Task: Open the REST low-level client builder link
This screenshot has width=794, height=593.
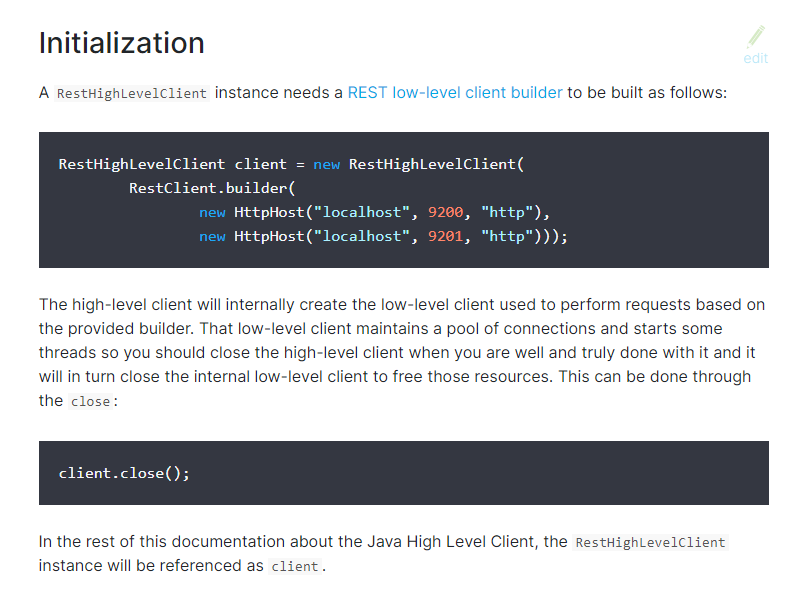Action: (455, 93)
